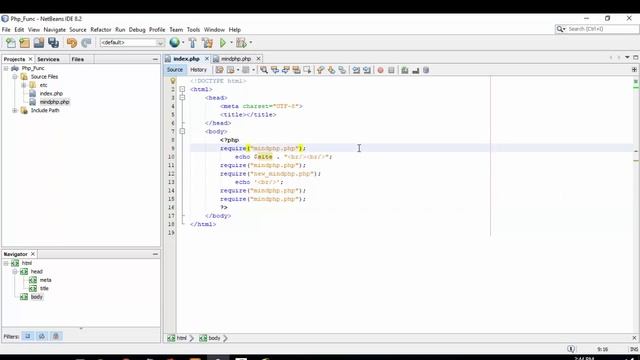Toggle Rectangular Selection in editor toolbar
Screen dimensions: 640x360
click(307, 70)
